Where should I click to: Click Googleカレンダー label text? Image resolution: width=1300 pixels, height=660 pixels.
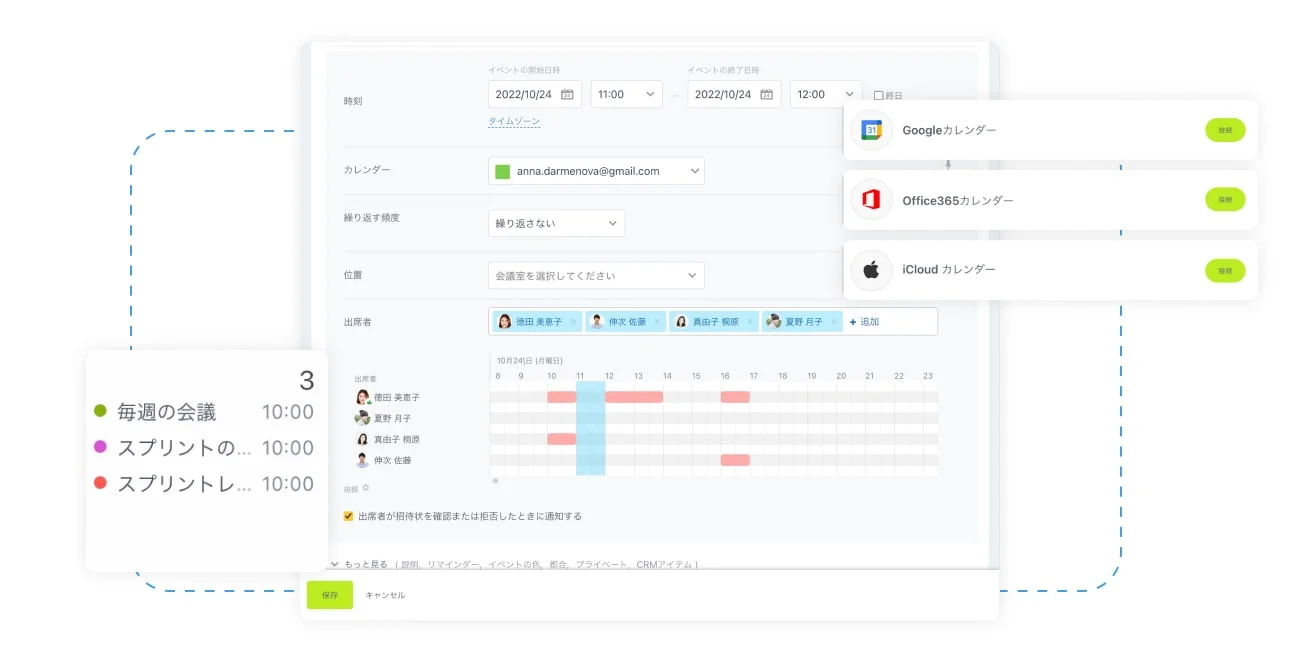point(949,130)
